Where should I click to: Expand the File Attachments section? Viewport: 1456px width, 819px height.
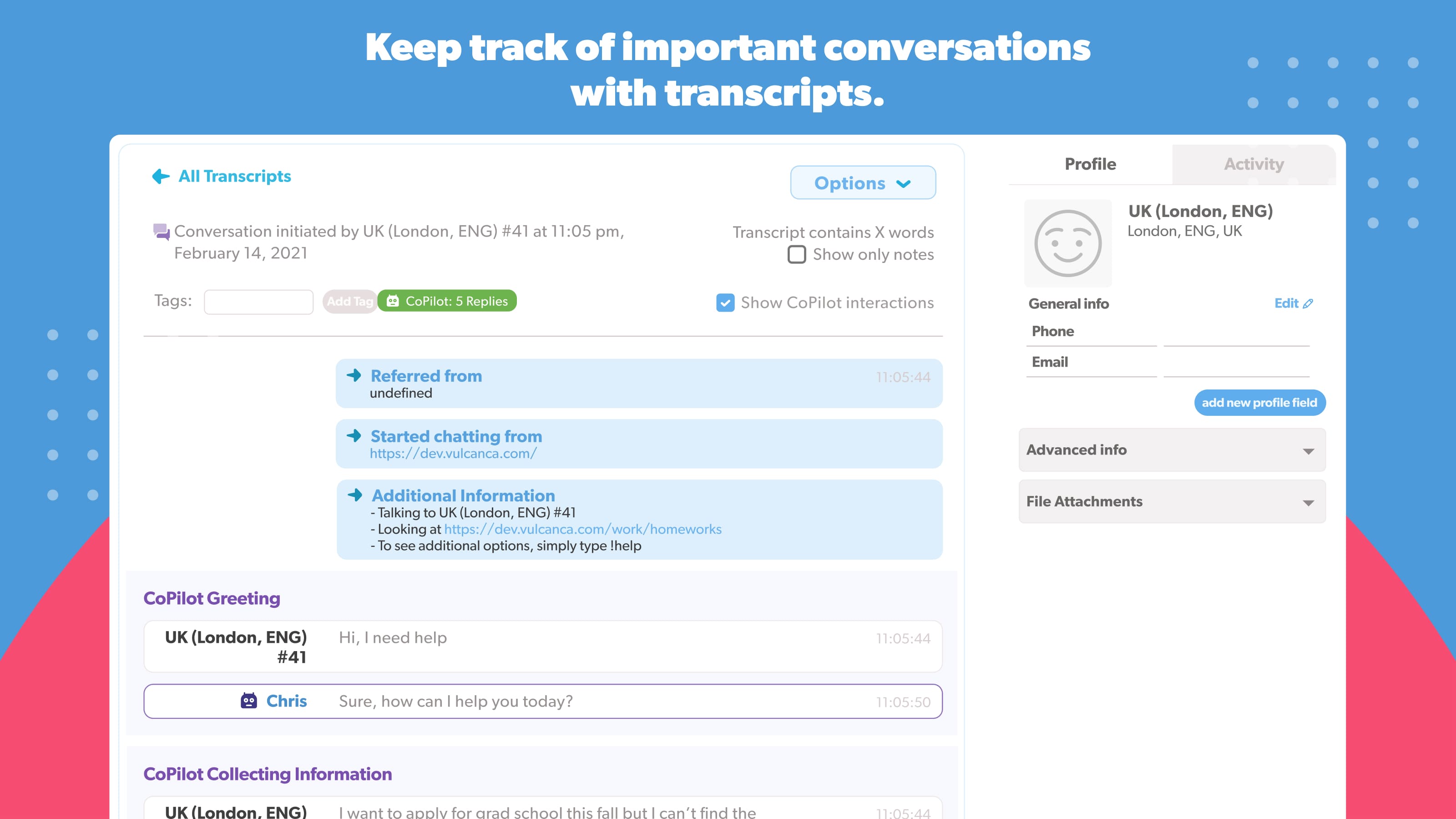click(1172, 501)
